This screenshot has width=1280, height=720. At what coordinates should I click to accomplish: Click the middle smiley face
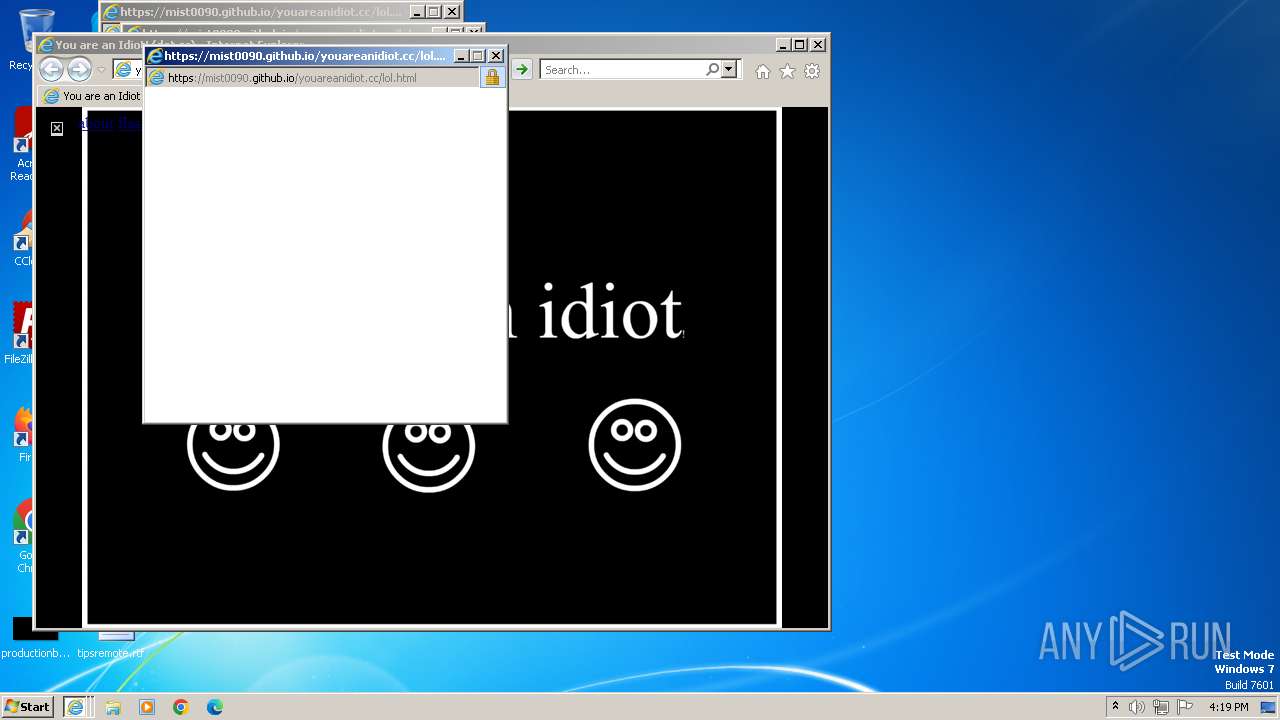point(429,456)
